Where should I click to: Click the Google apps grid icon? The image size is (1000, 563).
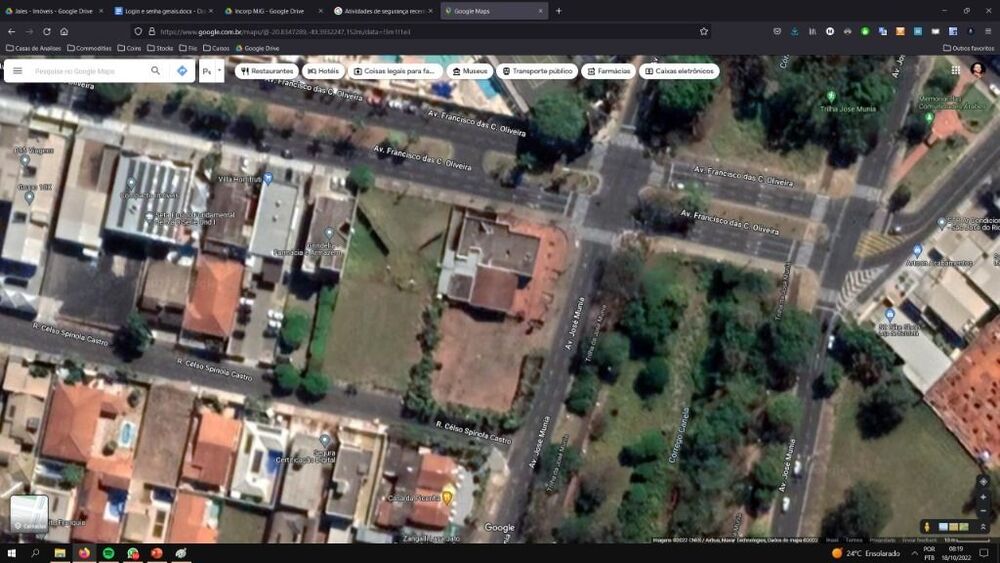tap(955, 70)
